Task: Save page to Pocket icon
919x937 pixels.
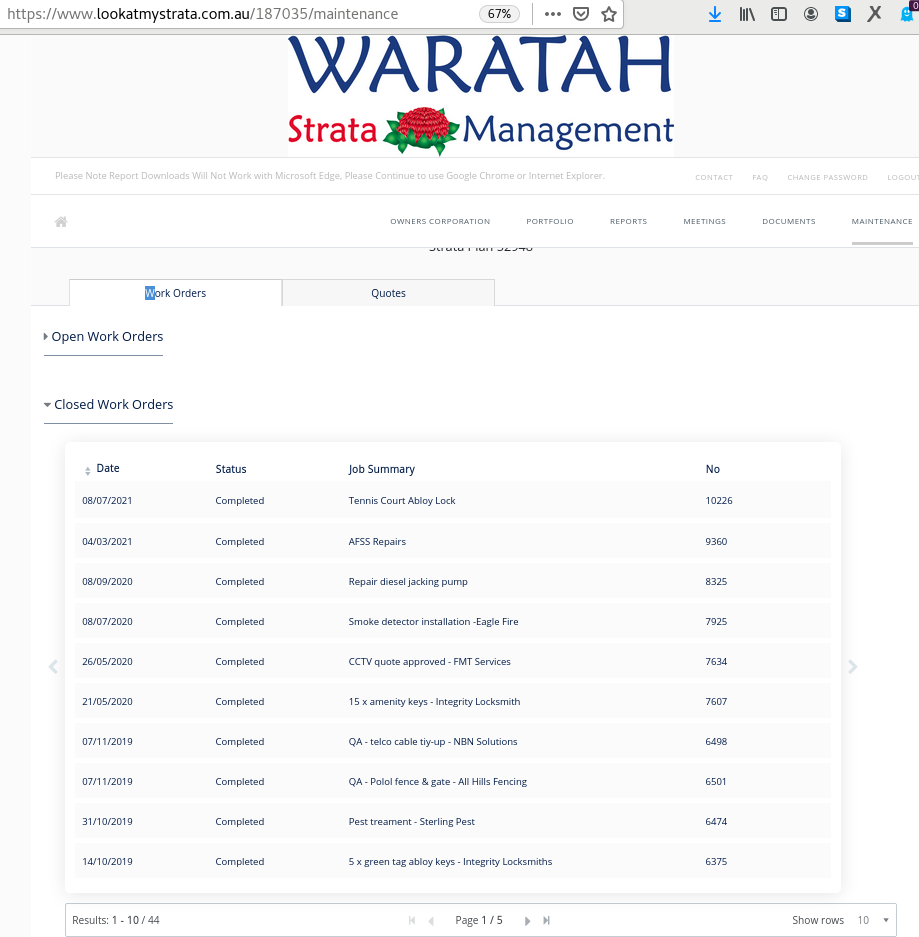Action: pos(580,14)
